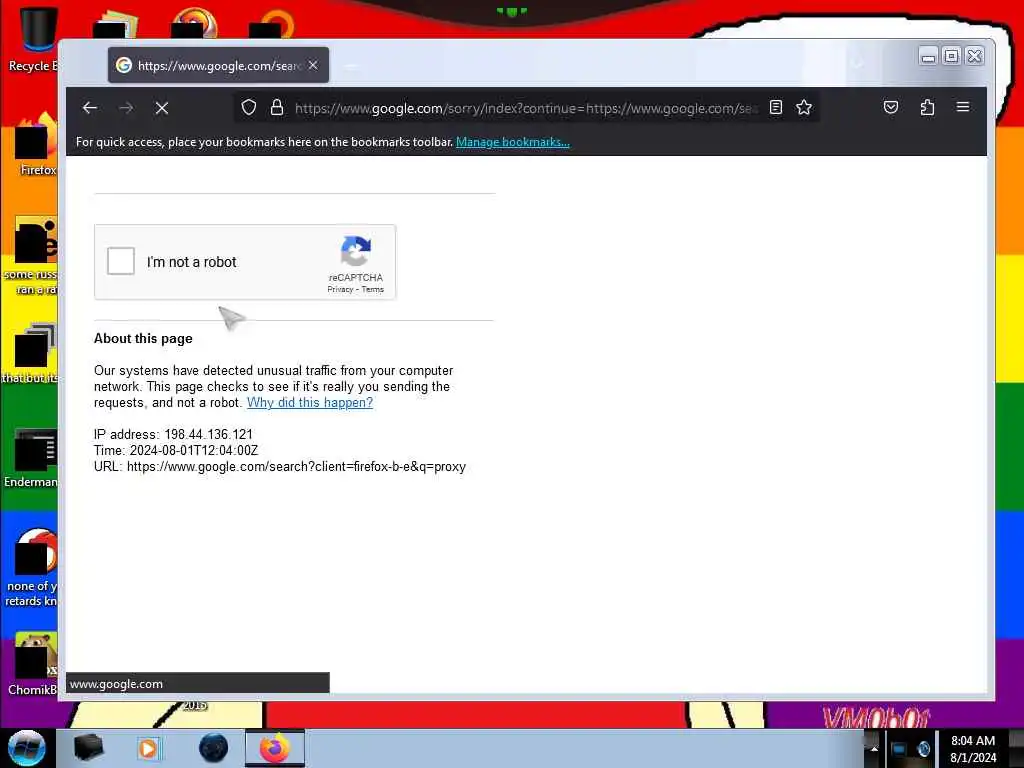Stop loading the page
Screen dimensions: 1024x768
[x=162, y=108]
